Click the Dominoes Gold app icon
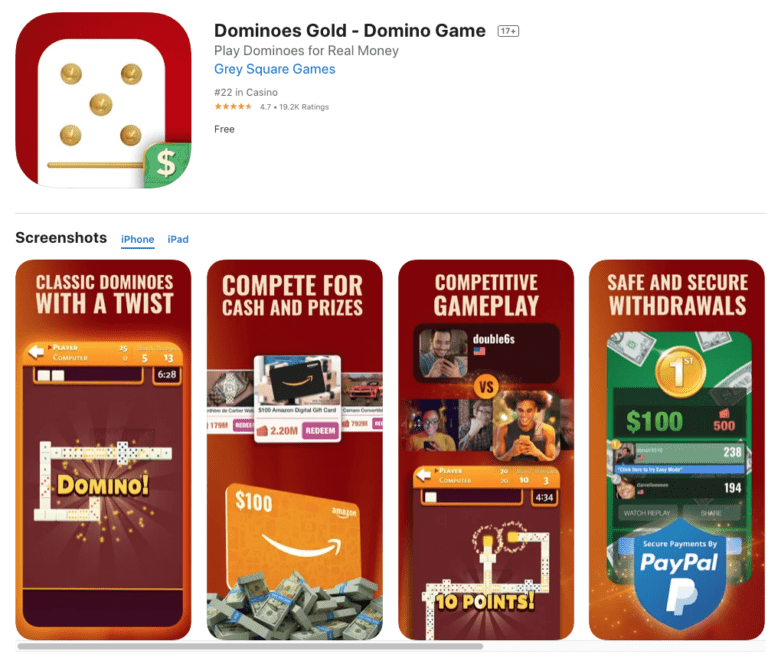Image resolution: width=768 pixels, height=664 pixels. 103,100
